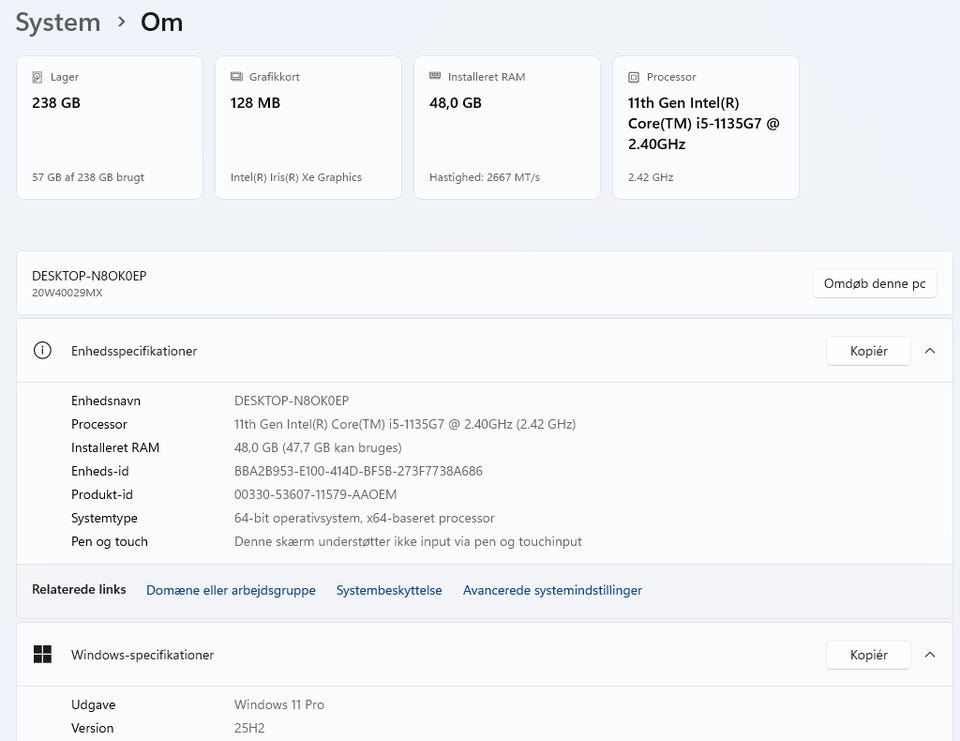Screen dimensions: 960x741
Task: Click 57 GB af 238 GB brugt text
Action: click(88, 177)
